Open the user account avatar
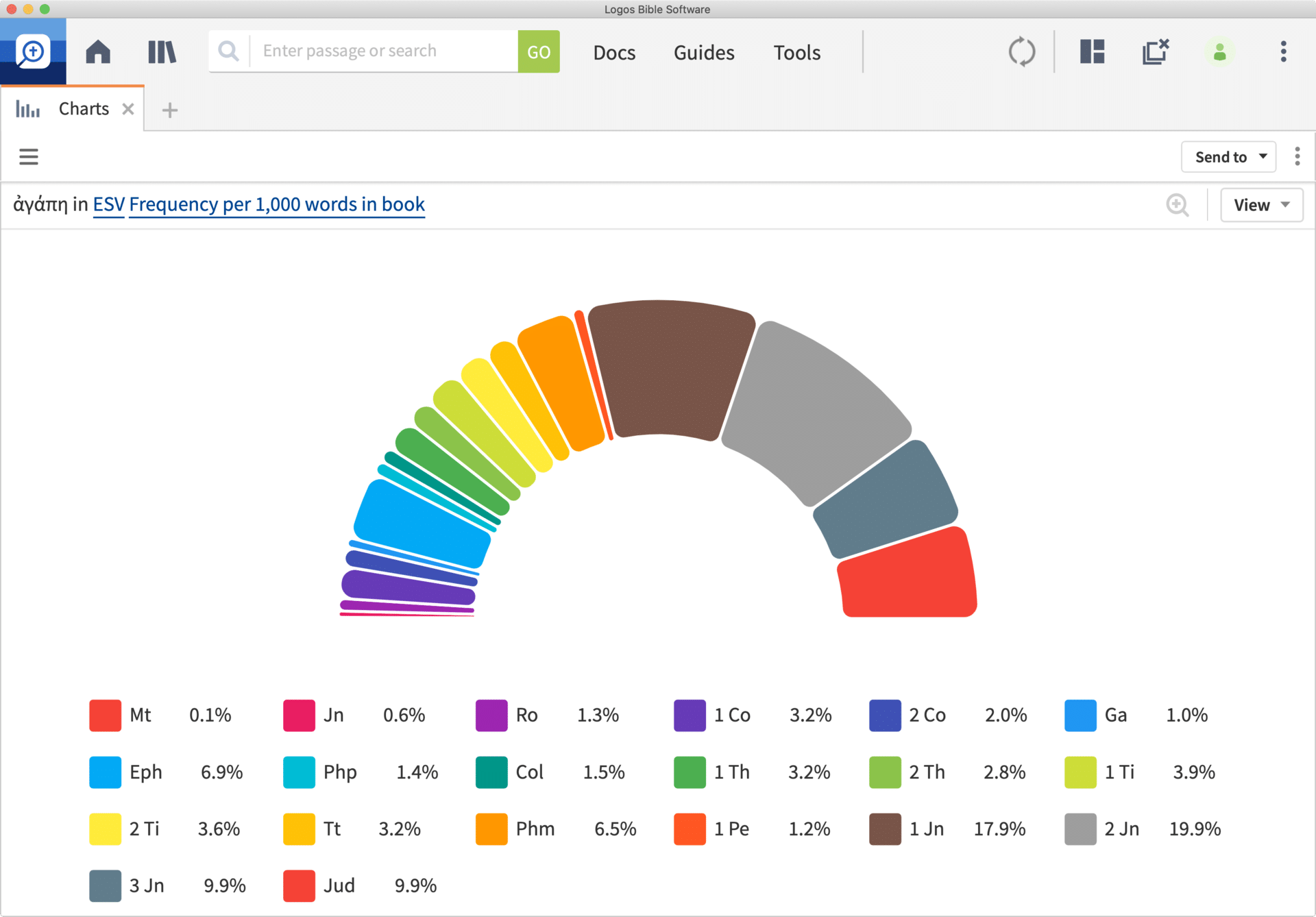1316x917 pixels. point(1219,52)
